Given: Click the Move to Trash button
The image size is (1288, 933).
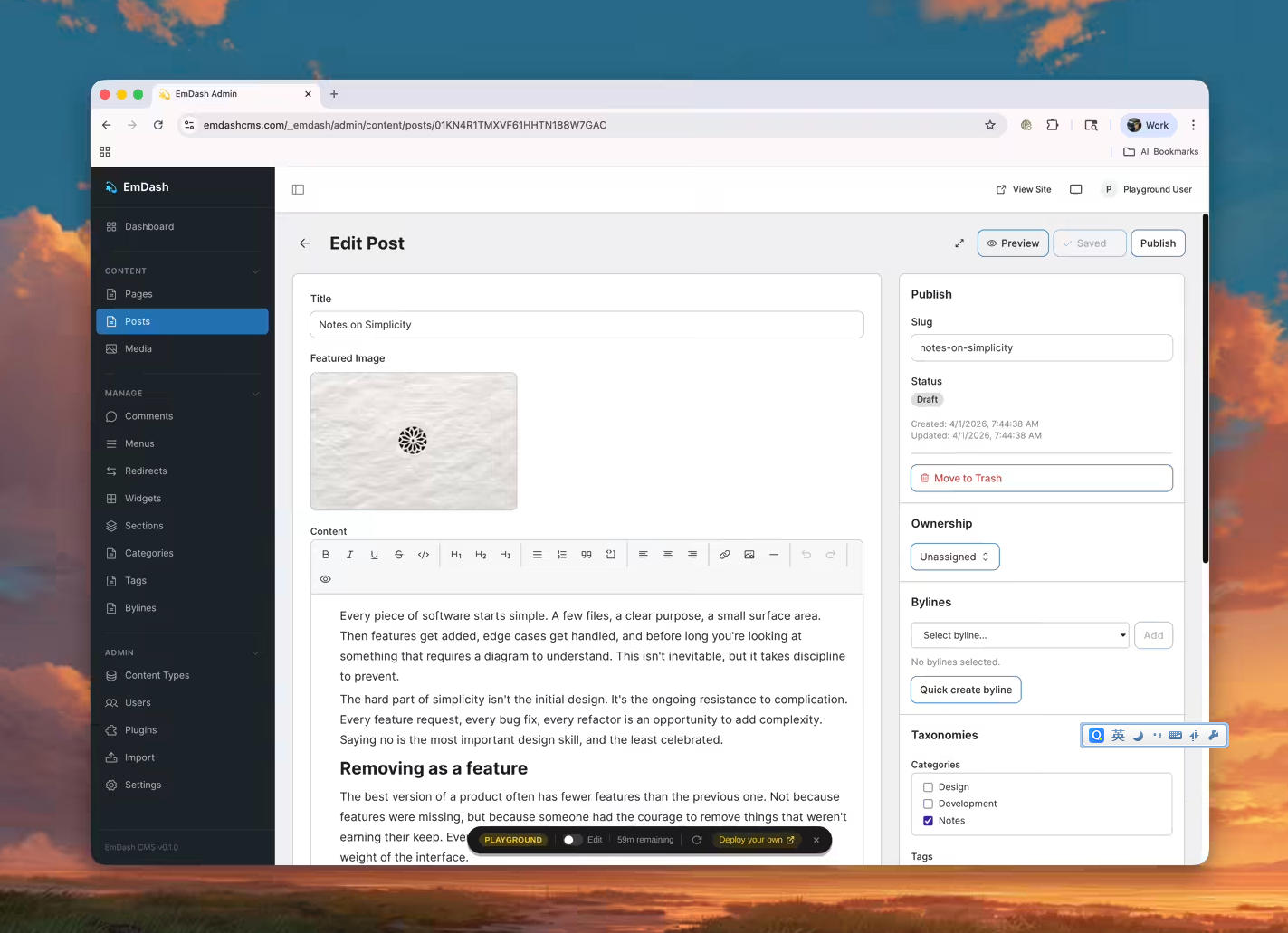Looking at the screenshot, I should [x=1041, y=478].
